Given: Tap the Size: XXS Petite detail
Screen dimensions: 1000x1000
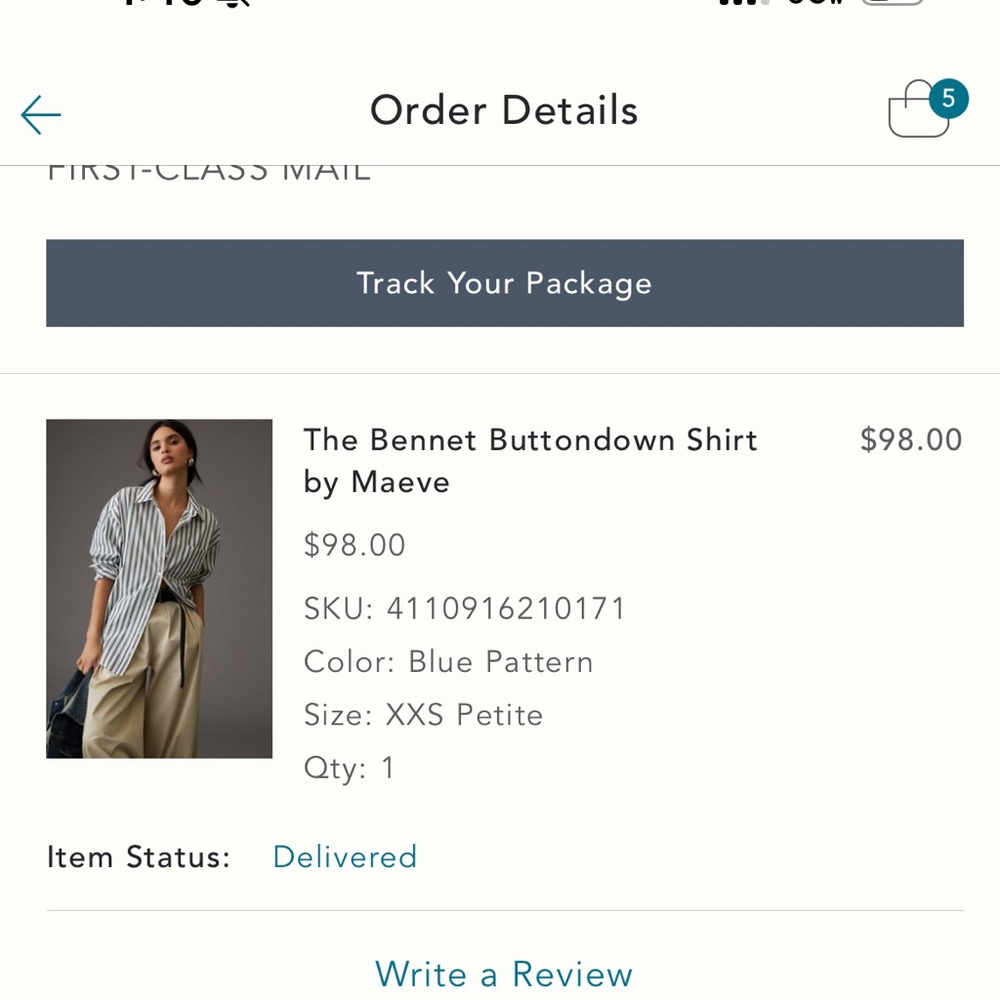Looking at the screenshot, I should click(x=423, y=714).
